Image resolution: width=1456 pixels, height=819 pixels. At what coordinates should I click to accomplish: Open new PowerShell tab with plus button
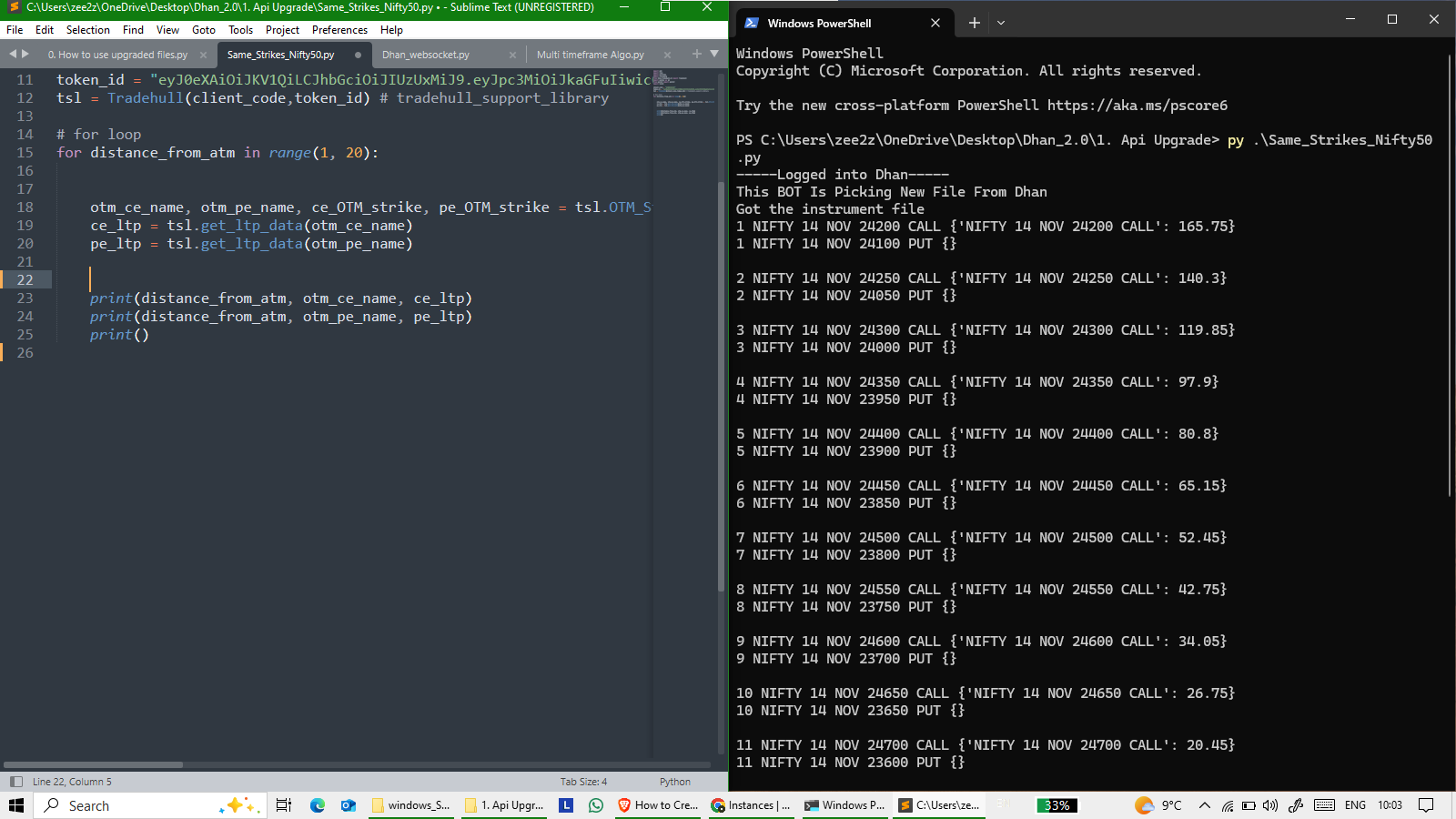pyautogui.click(x=975, y=23)
